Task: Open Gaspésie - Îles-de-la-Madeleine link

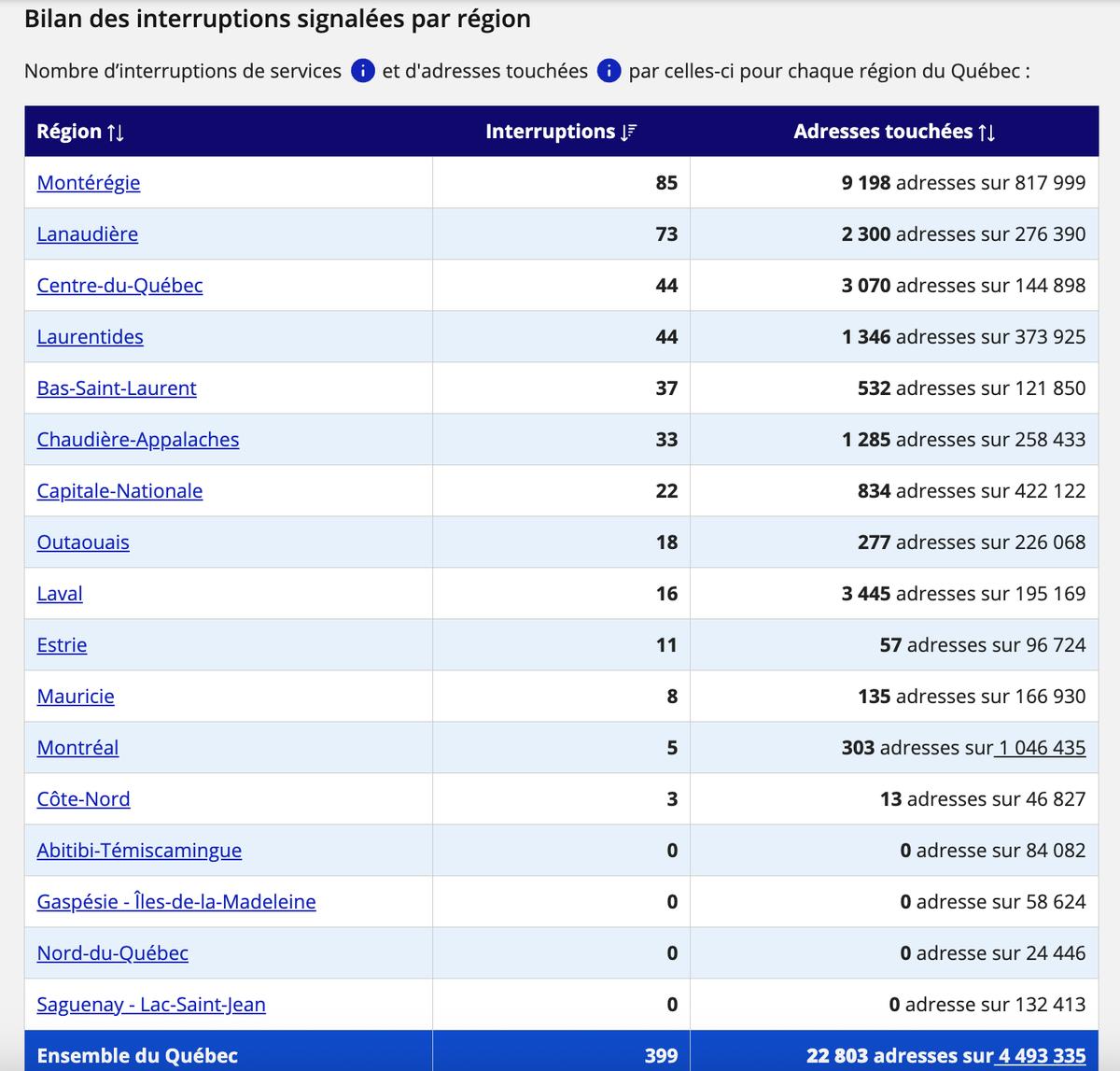Action: pos(176,902)
